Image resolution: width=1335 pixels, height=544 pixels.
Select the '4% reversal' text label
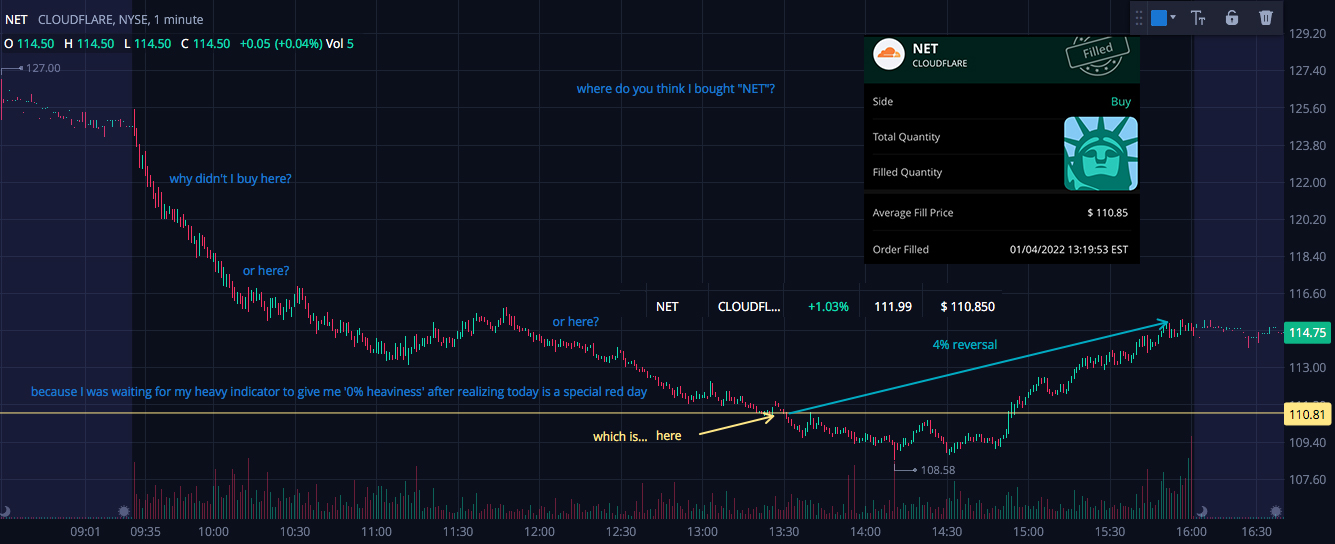964,344
